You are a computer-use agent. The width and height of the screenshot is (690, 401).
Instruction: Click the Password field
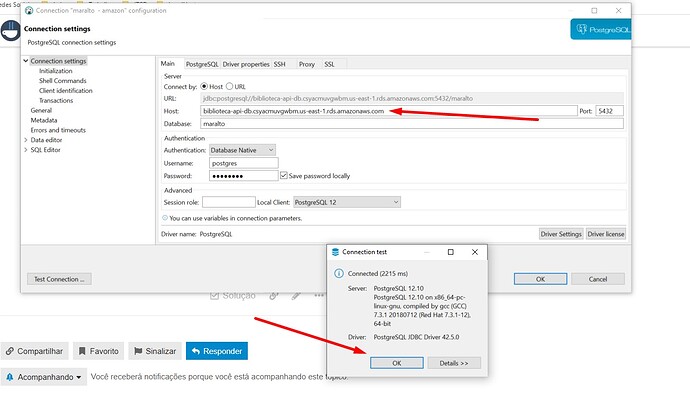244,176
